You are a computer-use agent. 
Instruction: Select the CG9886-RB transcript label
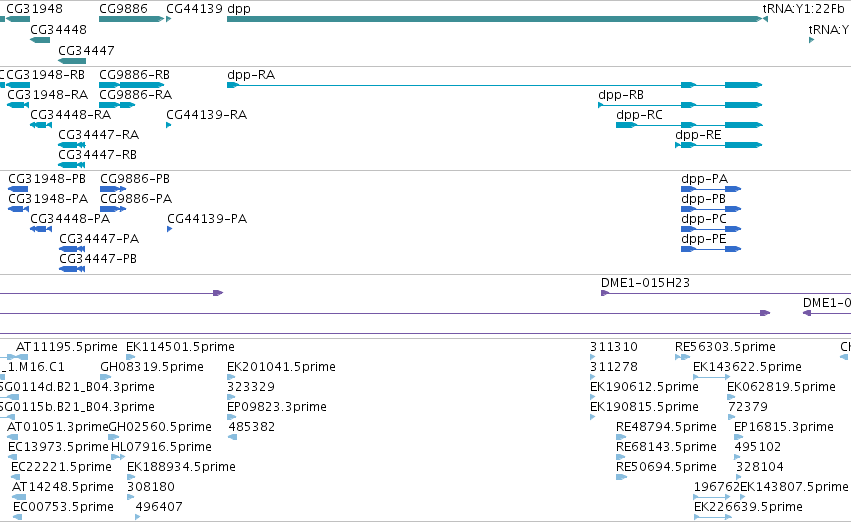(135, 74)
